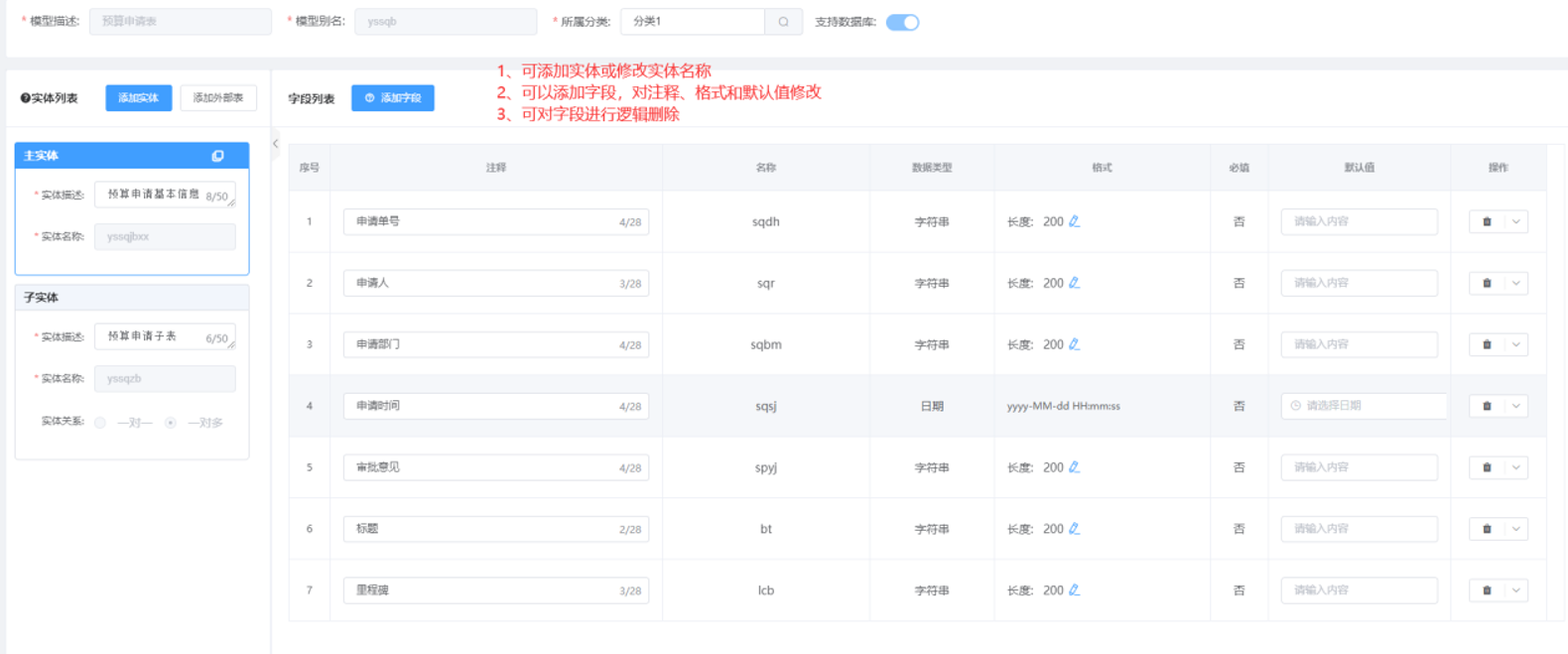Open action dropdown arrow for sqsj row

(x=1516, y=406)
